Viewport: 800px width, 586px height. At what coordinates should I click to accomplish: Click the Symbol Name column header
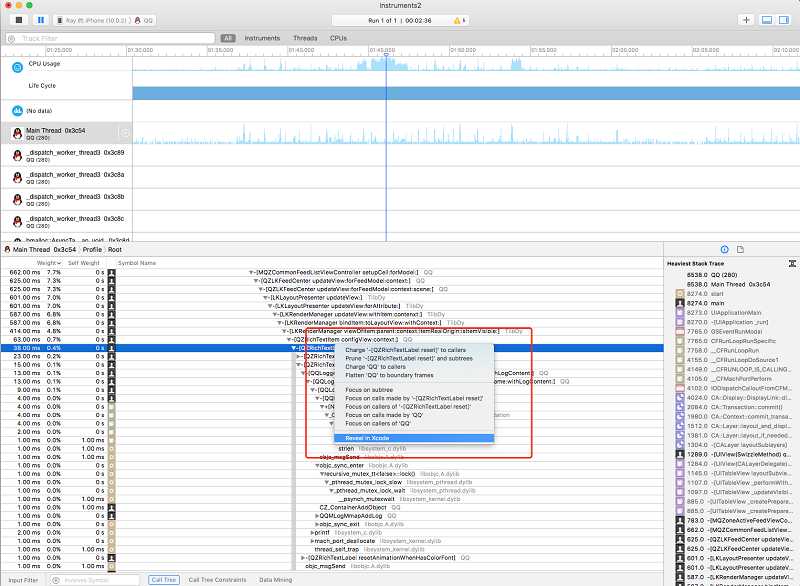coord(137,263)
